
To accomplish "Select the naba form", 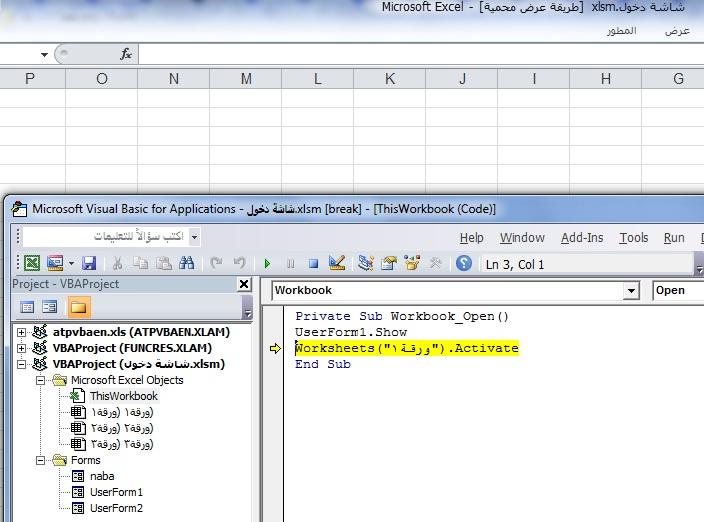I will coord(102,476).
